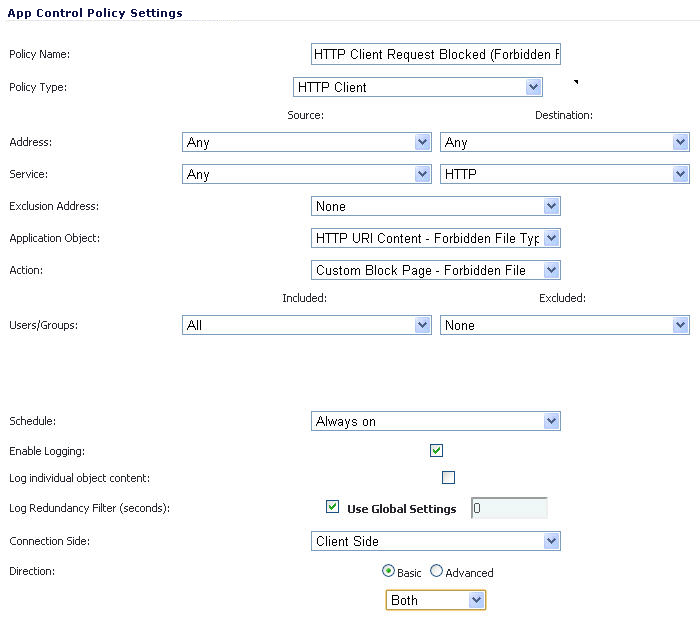Open the Schedule dropdown

[x=435, y=421]
